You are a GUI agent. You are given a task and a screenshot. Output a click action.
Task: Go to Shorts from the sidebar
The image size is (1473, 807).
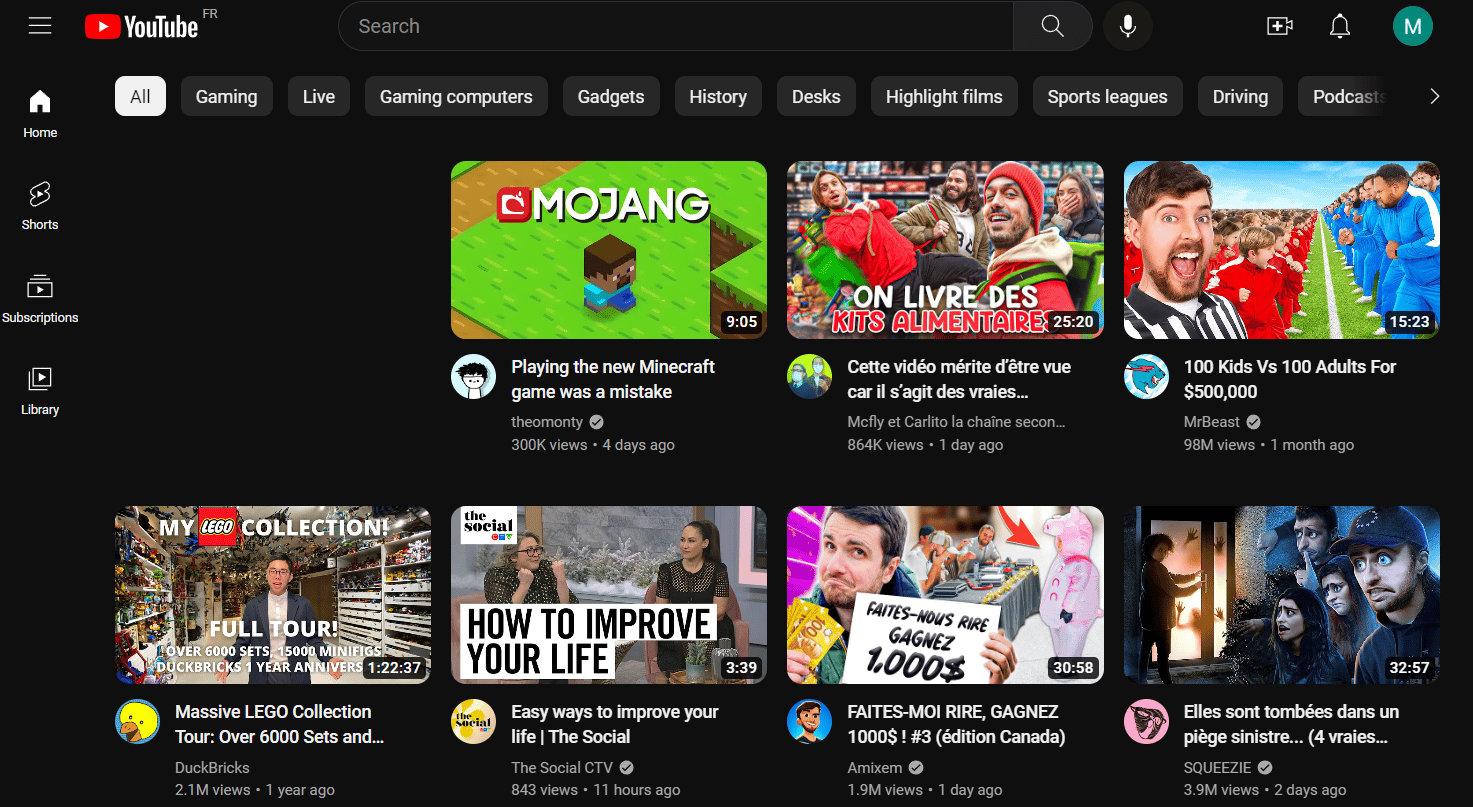click(x=39, y=205)
